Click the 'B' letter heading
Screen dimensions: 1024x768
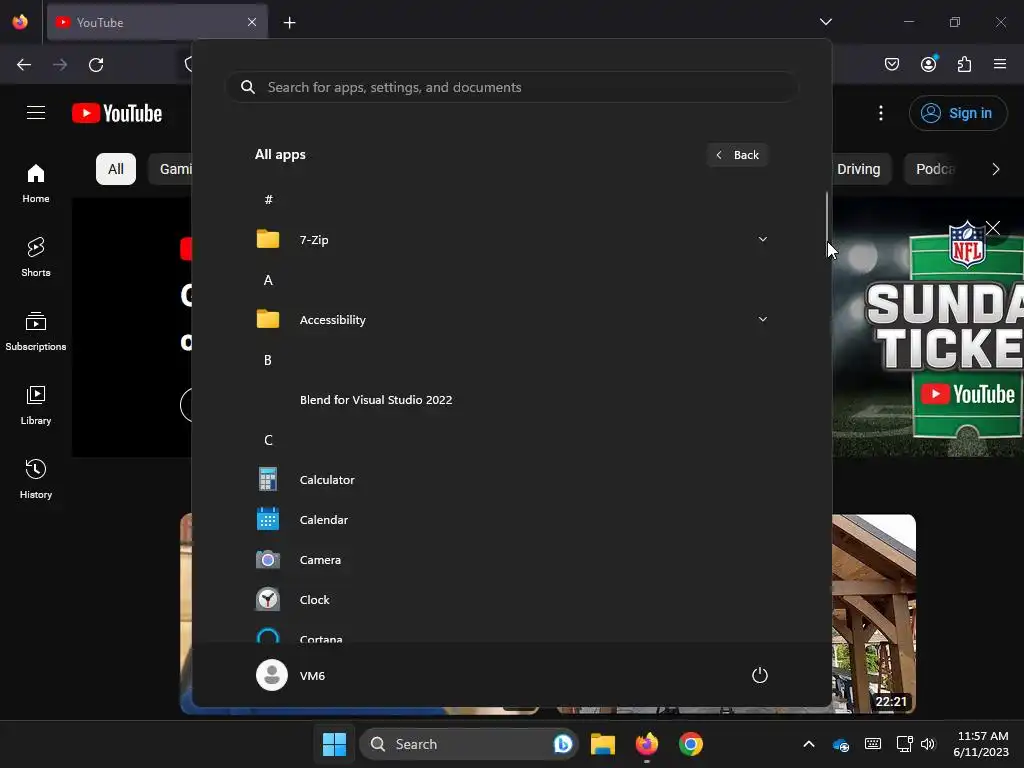268,360
